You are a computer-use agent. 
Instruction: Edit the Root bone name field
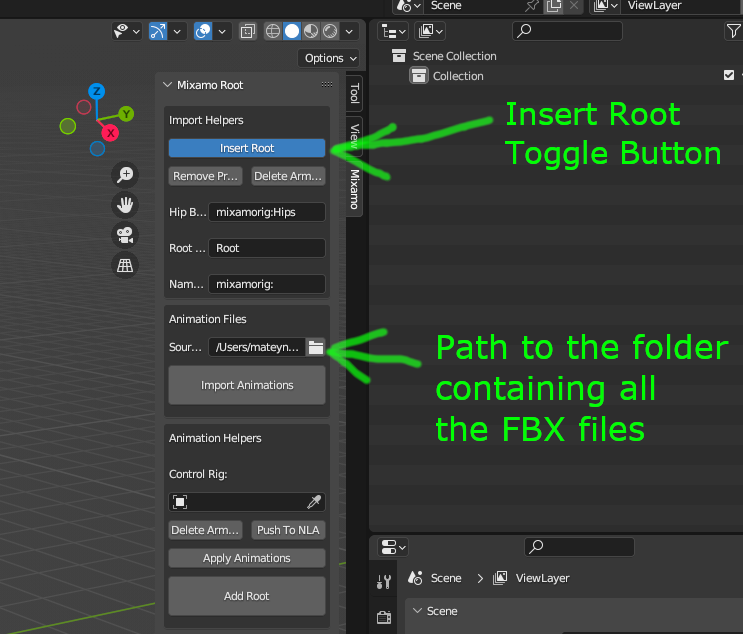click(x=267, y=248)
